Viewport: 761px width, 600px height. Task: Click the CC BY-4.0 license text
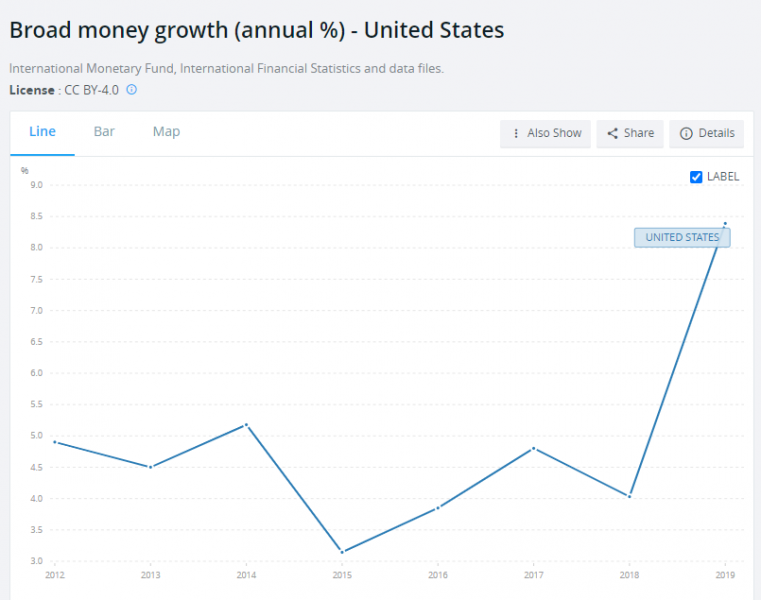click(x=91, y=90)
